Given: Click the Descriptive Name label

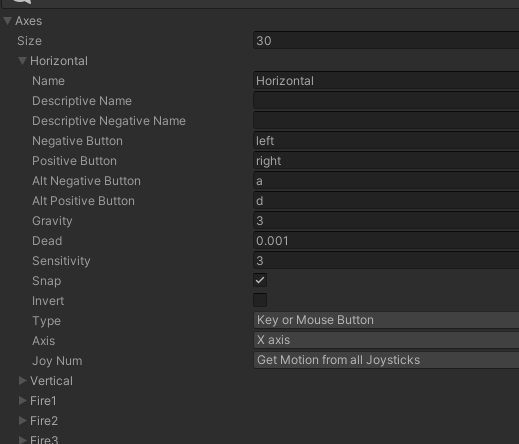Looking at the screenshot, I should (82, 101).
